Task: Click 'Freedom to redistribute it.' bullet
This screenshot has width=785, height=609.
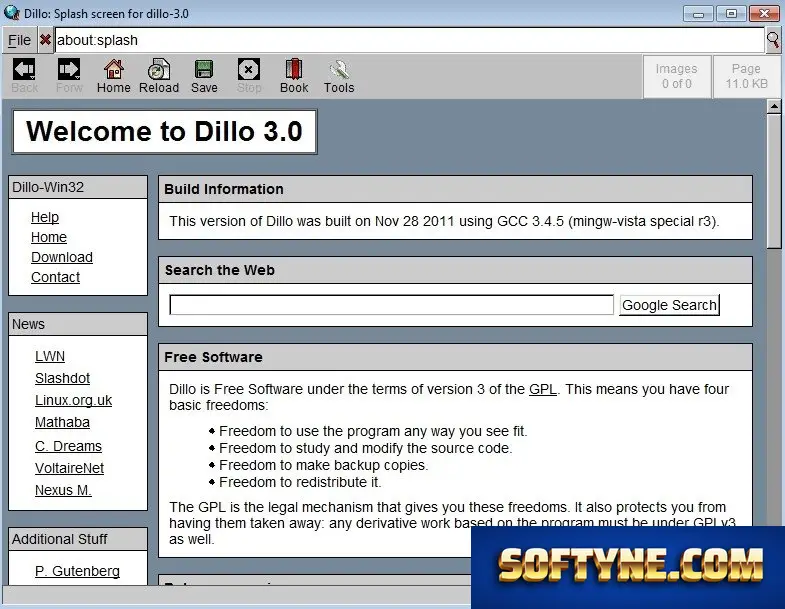Action: 300,482
